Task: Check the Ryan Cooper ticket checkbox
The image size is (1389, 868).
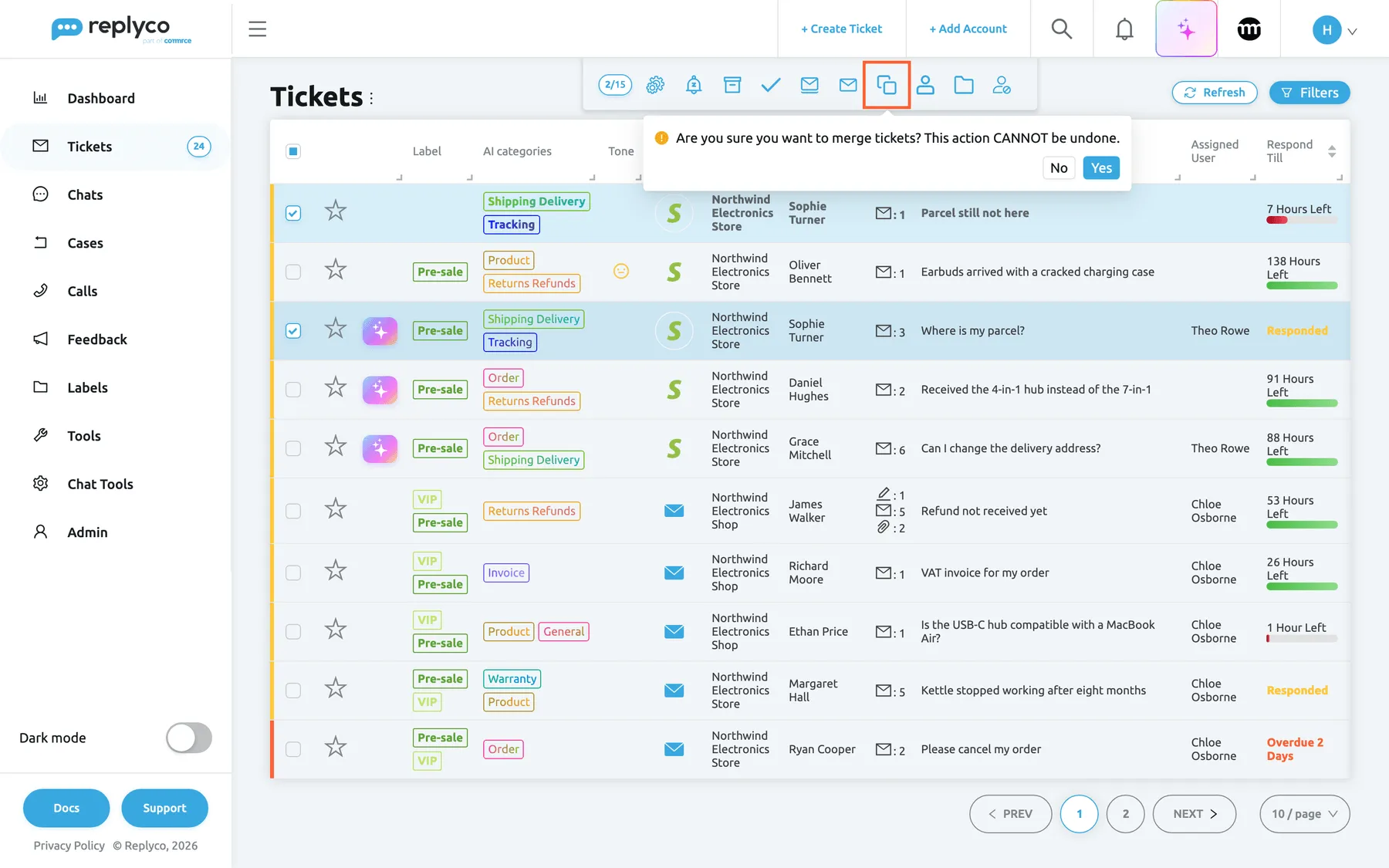Action: pos(293,749)
